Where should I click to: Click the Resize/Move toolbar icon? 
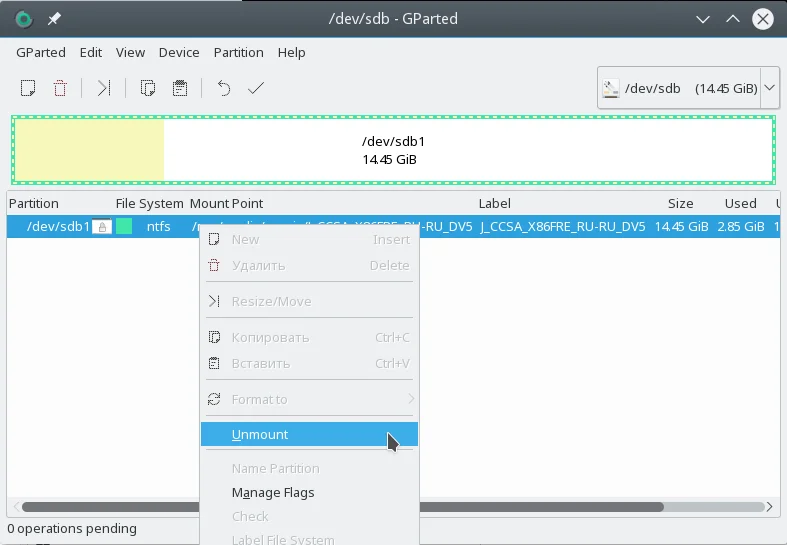point(103,88)
